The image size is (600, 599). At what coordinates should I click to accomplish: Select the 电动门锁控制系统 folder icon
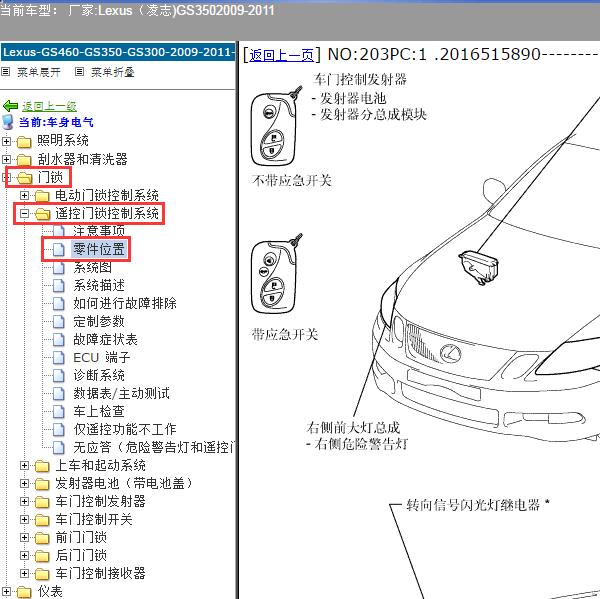pos(42,196)
